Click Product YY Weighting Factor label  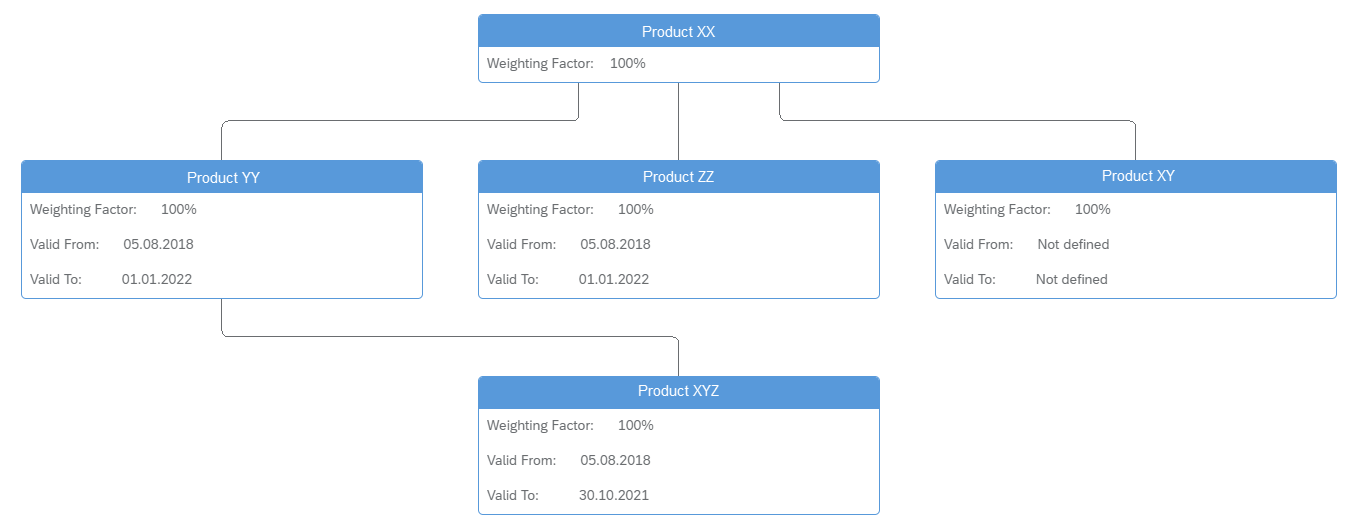pos(83,209)
